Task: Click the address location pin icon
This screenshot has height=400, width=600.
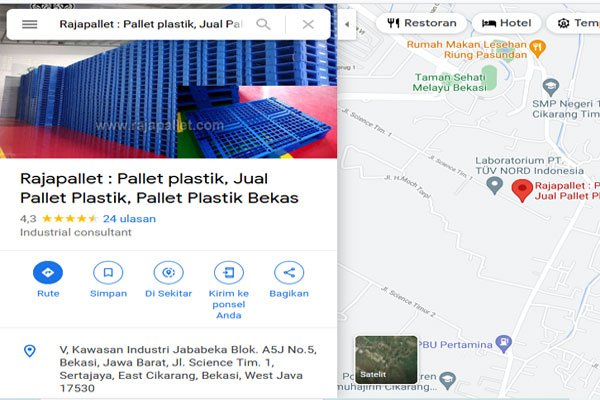Action: (x=30, y=351)
